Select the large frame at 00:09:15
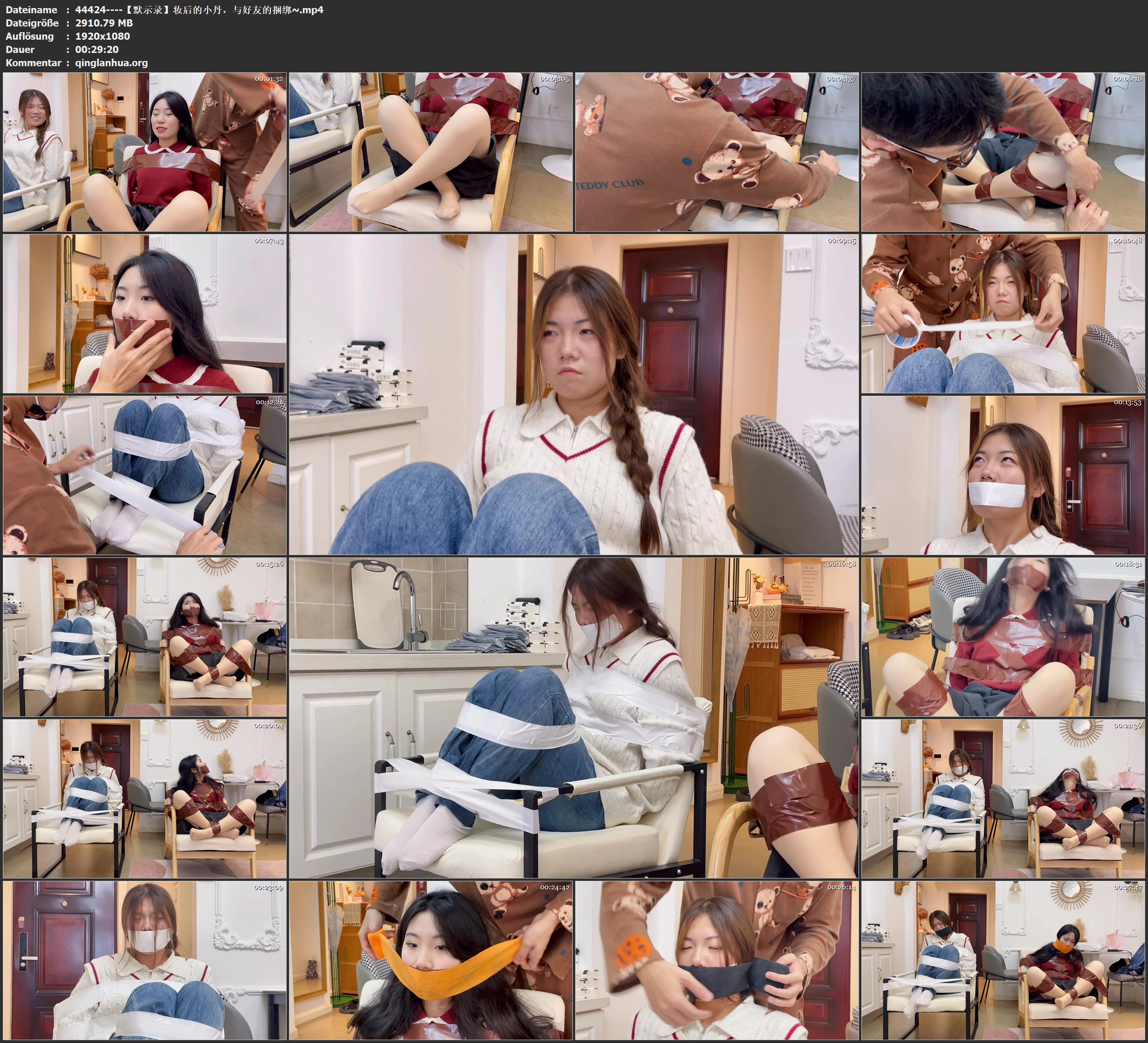 pyautogui.click(x=573, y=394)
